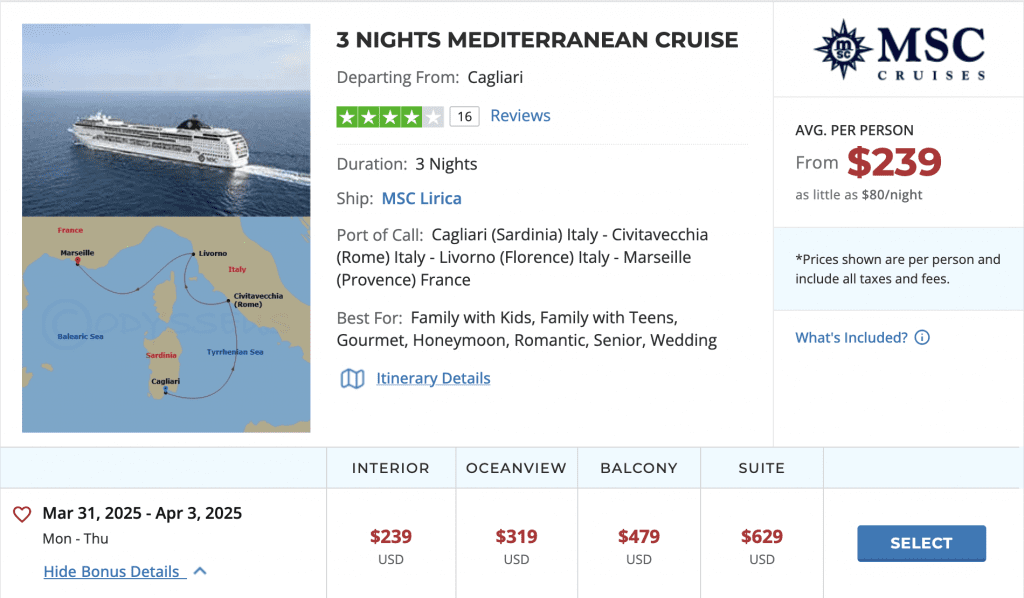Choose the $629 Suite price
1024x598 pixels.
click(762, 537)
